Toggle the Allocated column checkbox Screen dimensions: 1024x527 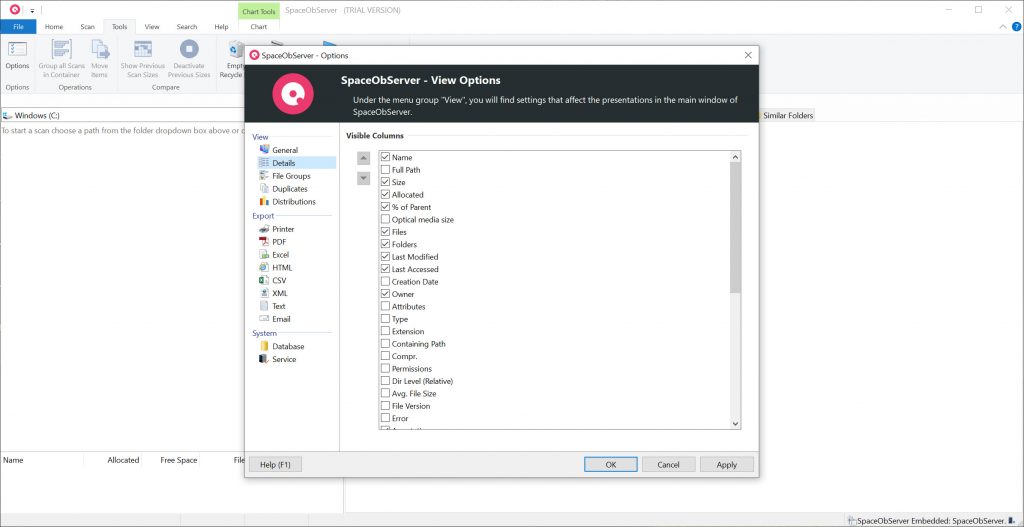click(385, 195)
